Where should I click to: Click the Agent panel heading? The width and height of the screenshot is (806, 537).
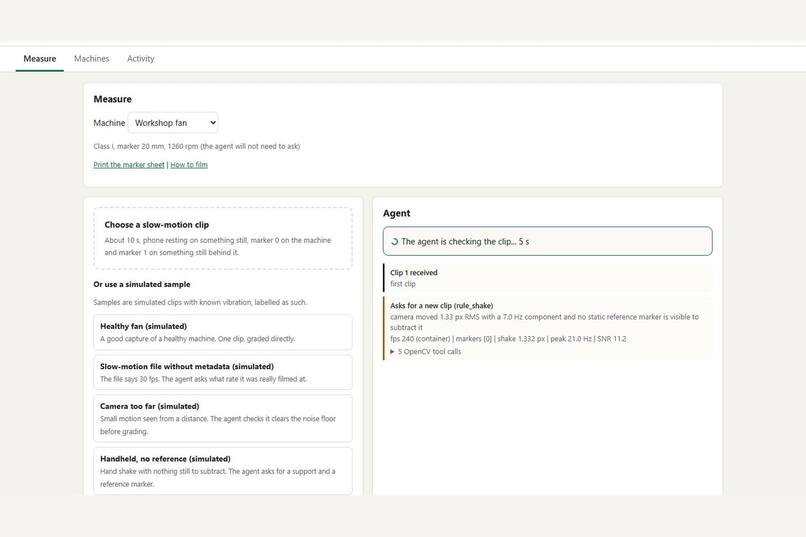point(396,213)
